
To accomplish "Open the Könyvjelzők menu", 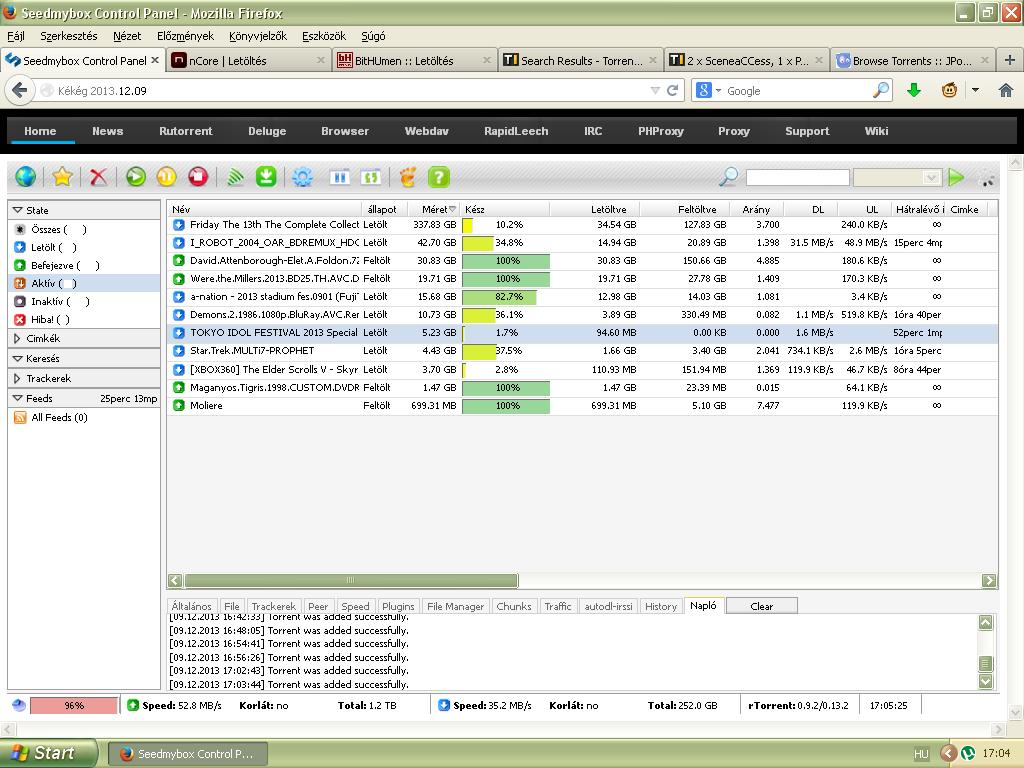I will (x=258, y=36).
